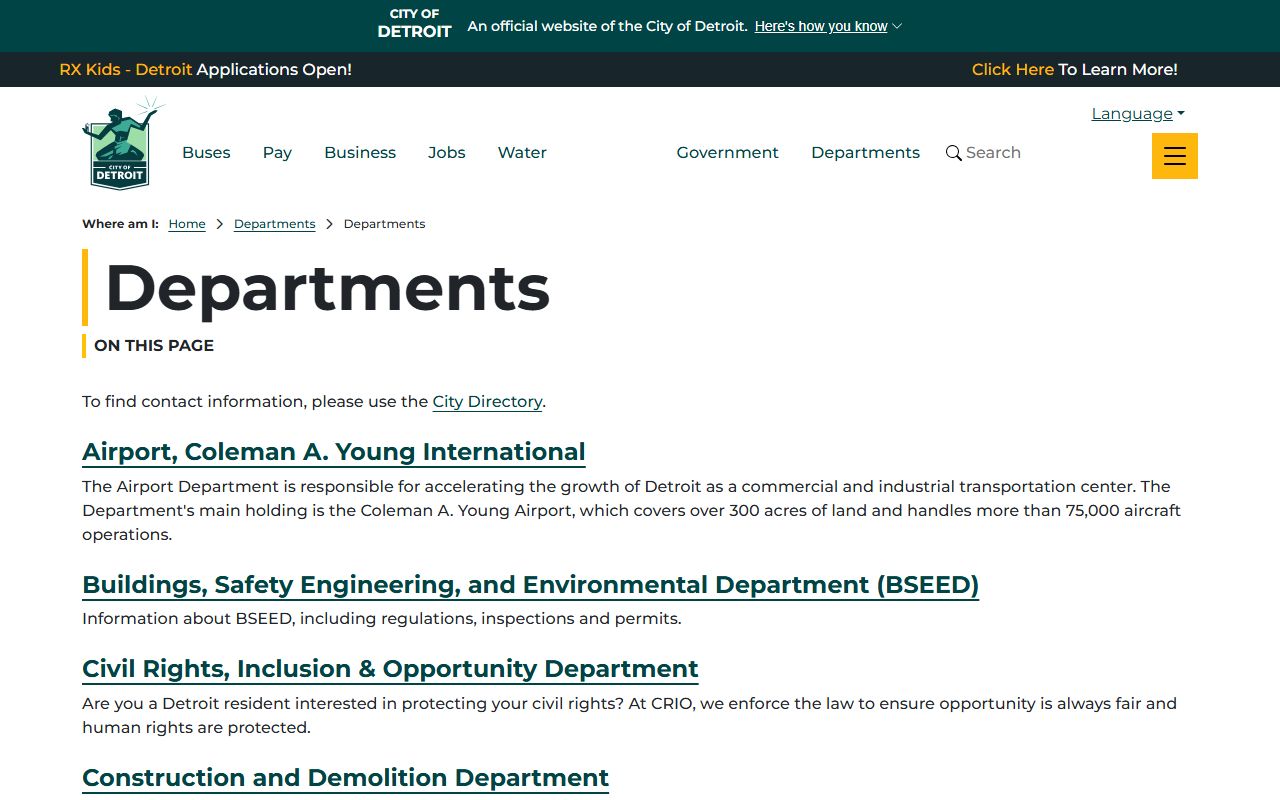Open the yellow hamburger menu
Image resolution: width=1280 pixels, height=800 pixels.
1175,156
